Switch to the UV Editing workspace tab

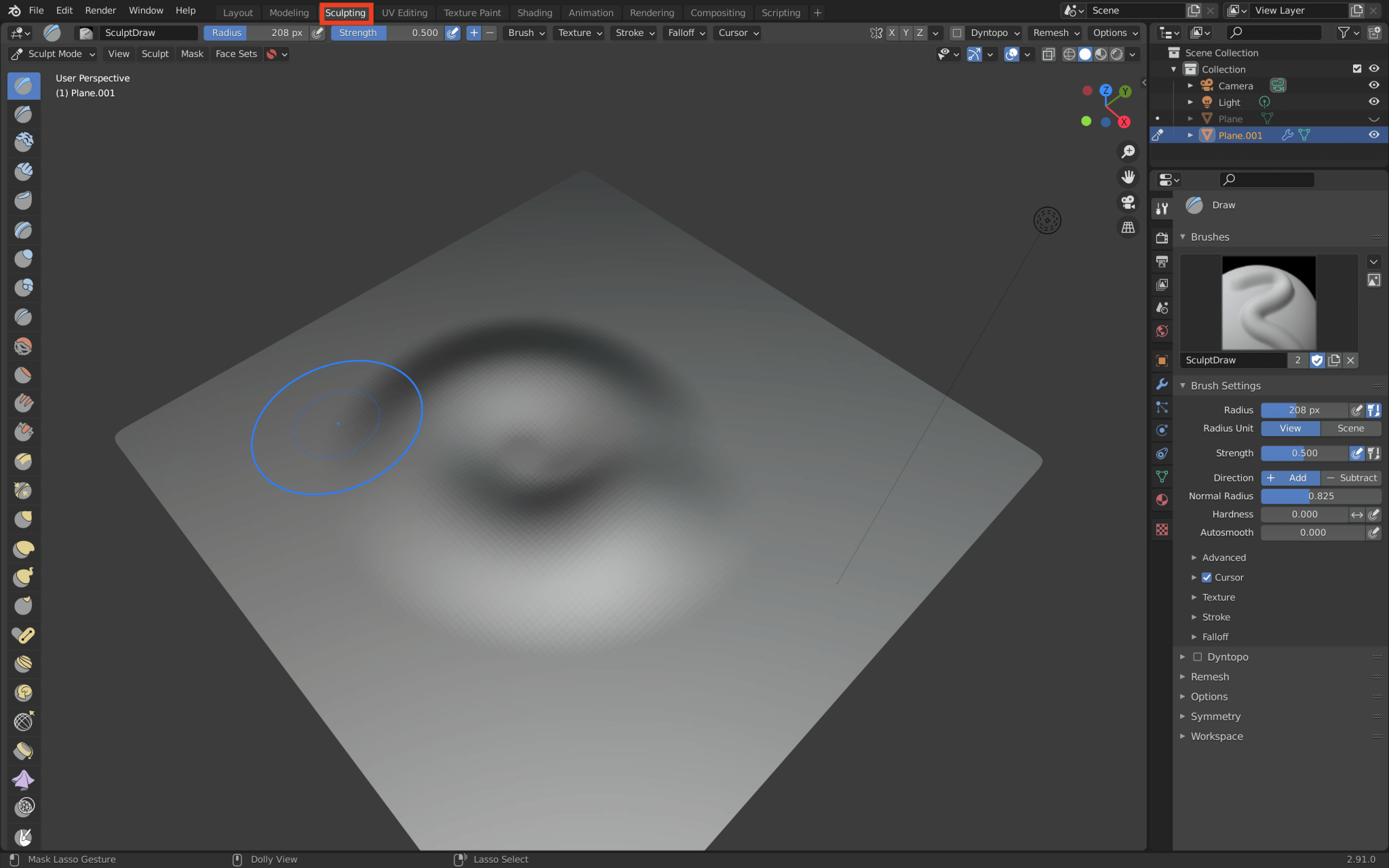click(405, 12)
